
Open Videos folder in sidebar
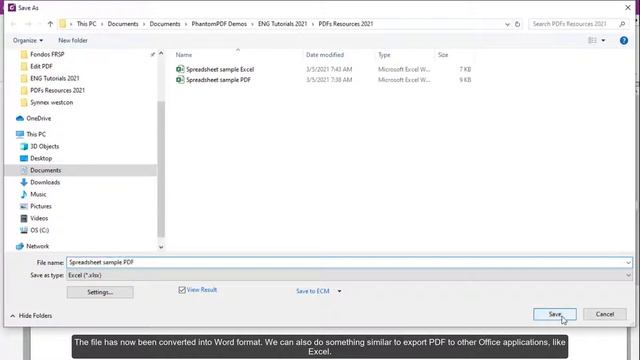point(39,218)
